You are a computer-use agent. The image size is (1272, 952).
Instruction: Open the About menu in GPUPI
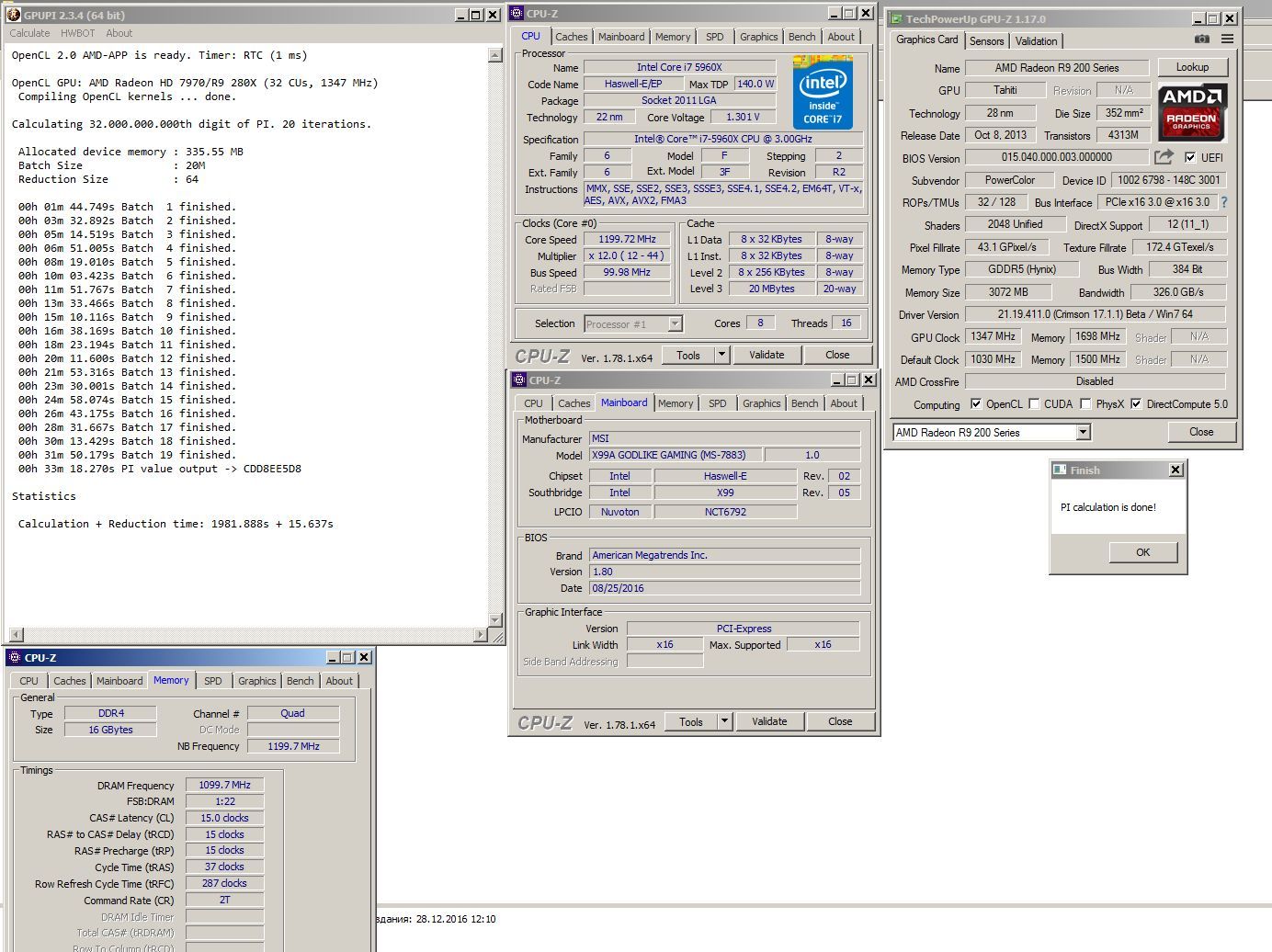click(x=119, y=33)
